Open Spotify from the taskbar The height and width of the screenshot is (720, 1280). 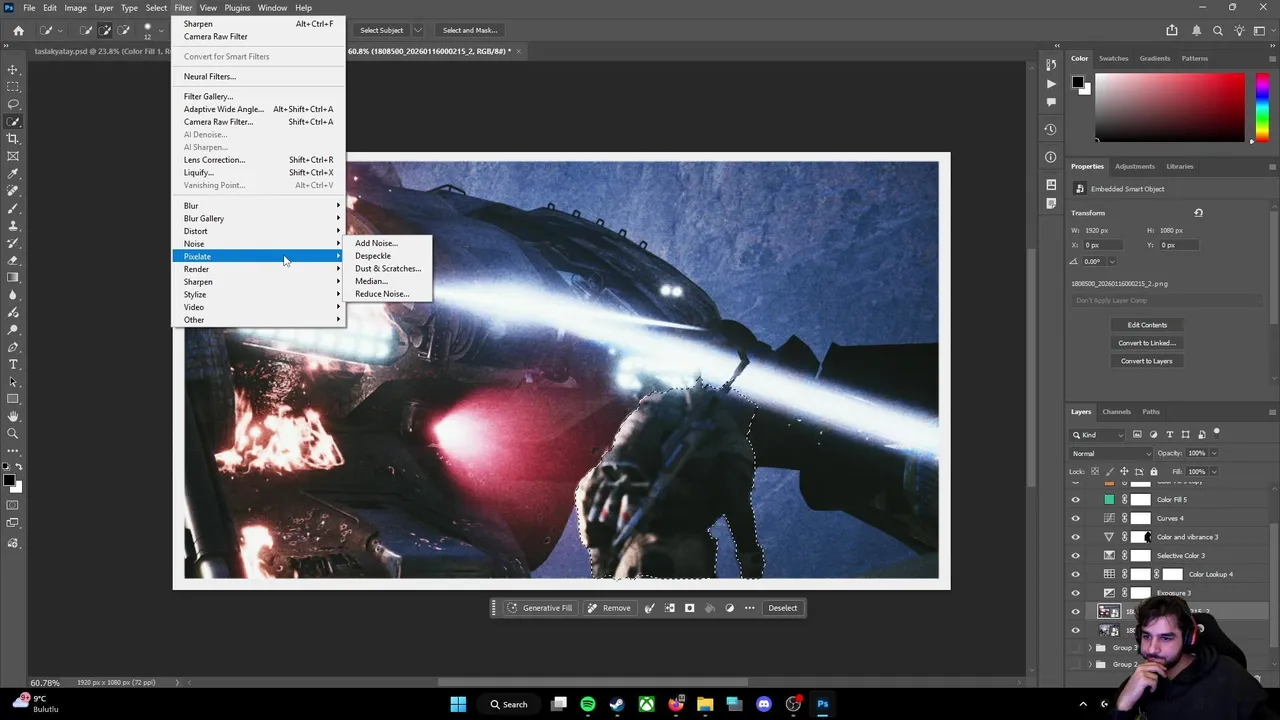click(x=588, y=704)
